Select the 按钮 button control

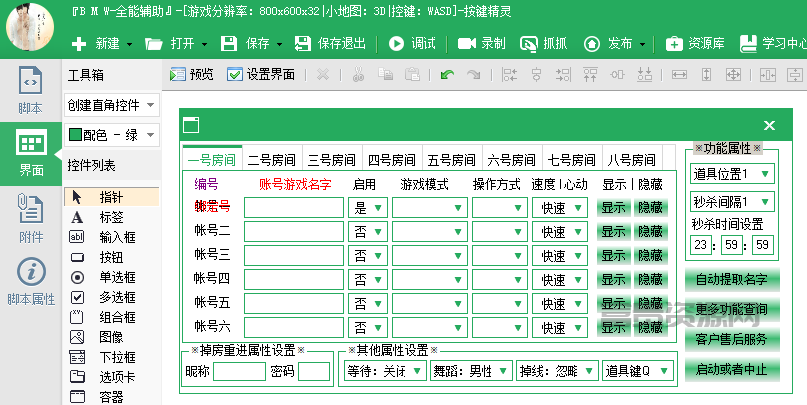point(112,257)
